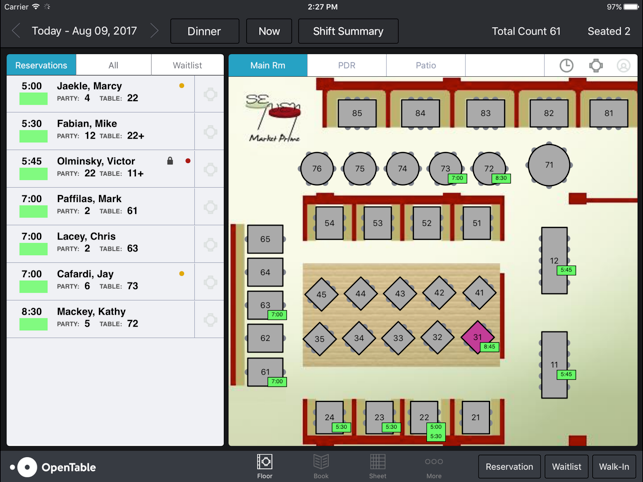
Task: Show the PDR floor plan
Action: (347, 65)
